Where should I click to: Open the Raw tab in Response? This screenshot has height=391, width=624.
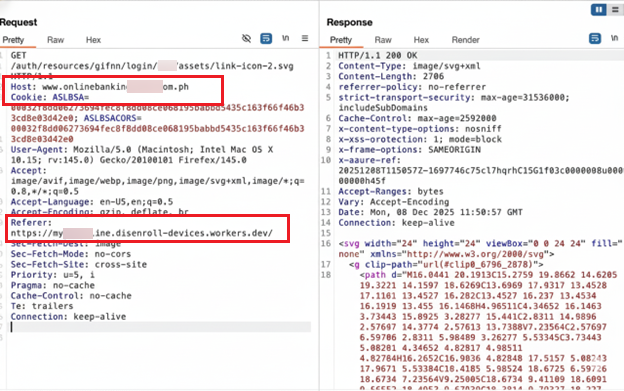point(383,40)
